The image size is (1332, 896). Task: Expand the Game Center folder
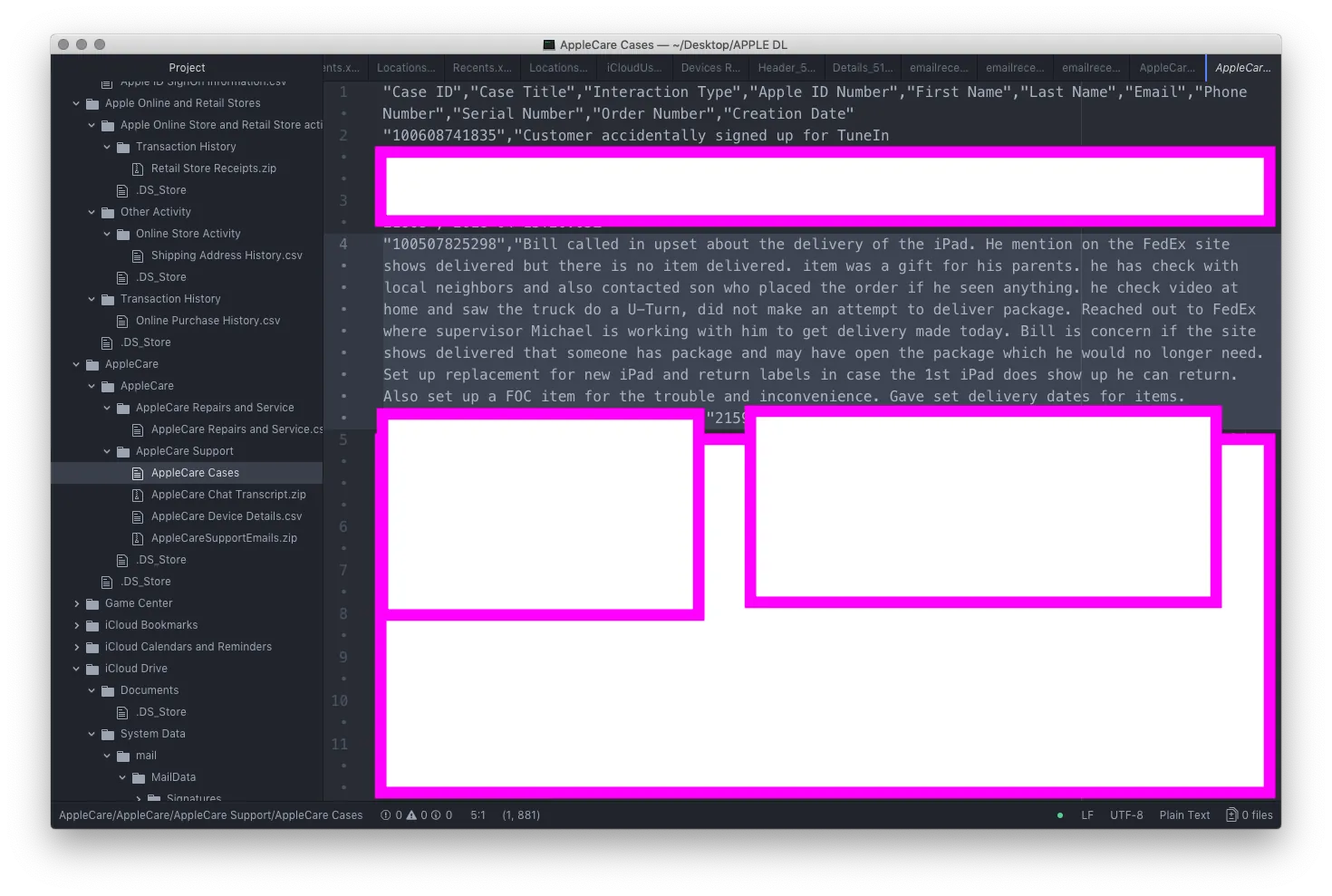(x=76, y=603)
